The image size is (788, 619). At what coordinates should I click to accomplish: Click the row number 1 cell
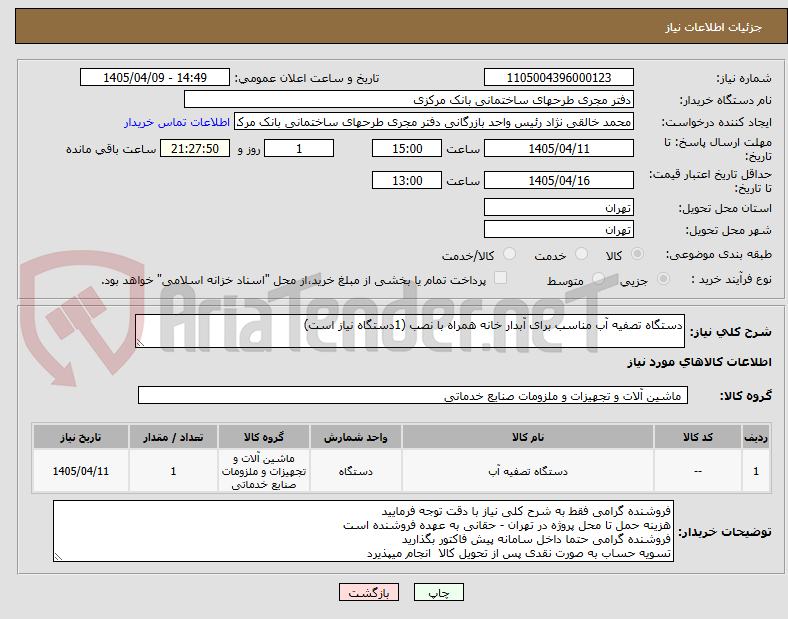(x=756, y=471)
